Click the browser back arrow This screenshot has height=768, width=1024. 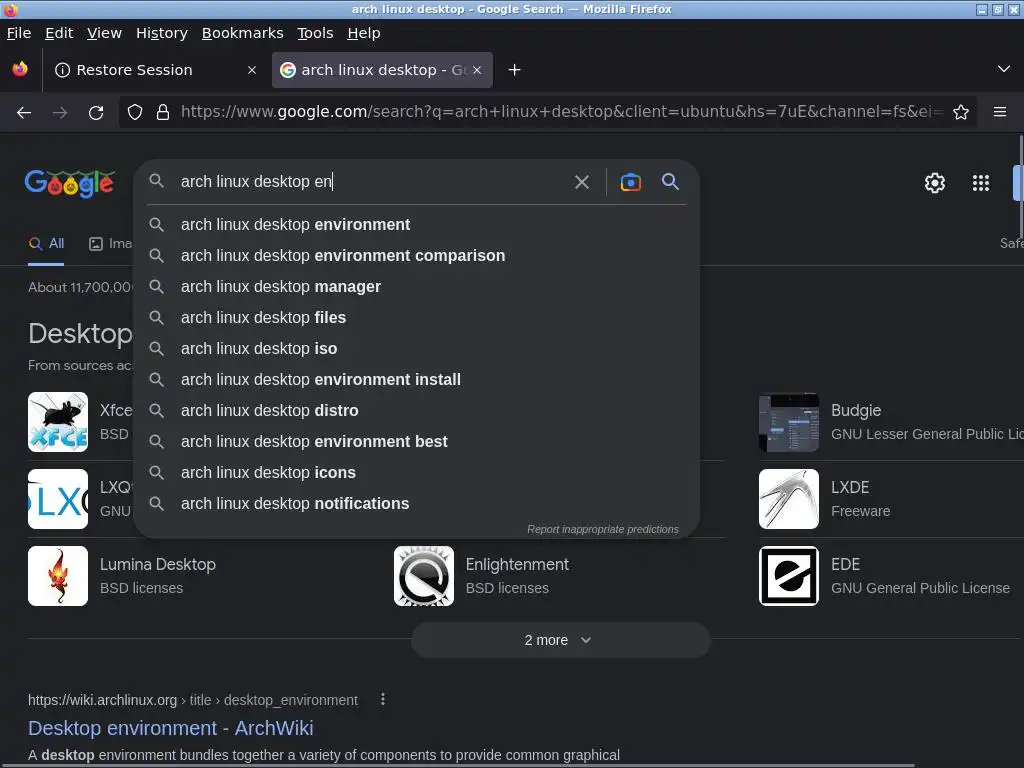tap(24, 112)
